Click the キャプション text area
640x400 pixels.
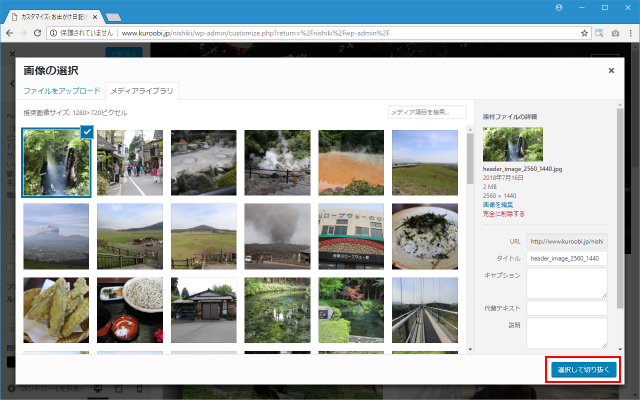[566, 282]
